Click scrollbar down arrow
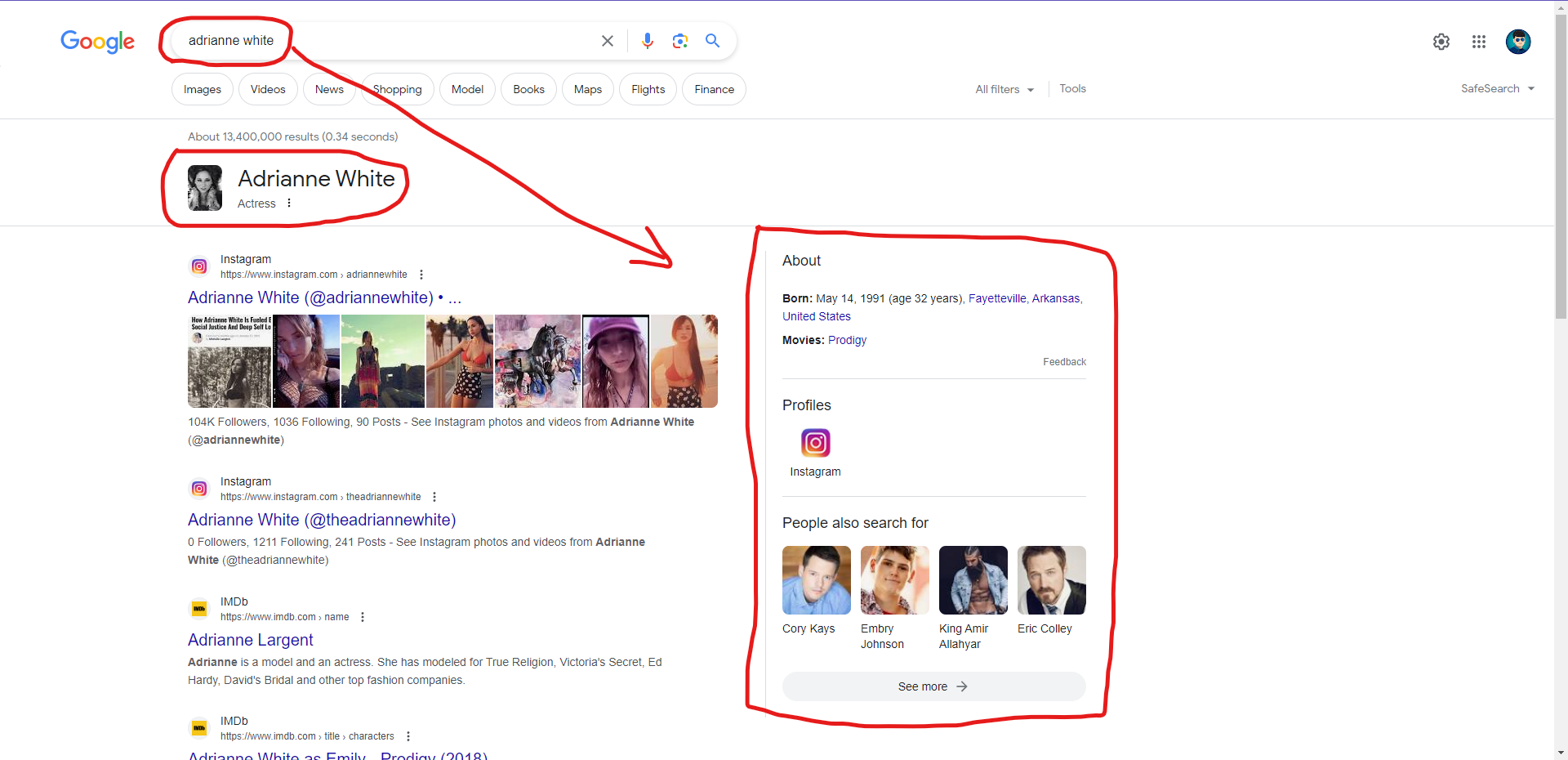The height and width of the screenshot is (760, 1568). (x=1561, y=753)
